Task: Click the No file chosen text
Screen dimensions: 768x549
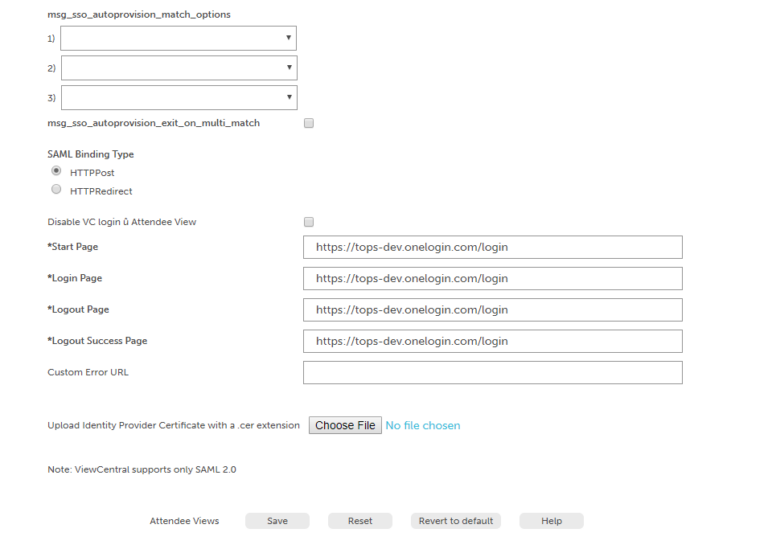Action: pyautogui.click(x=423, y=426)
